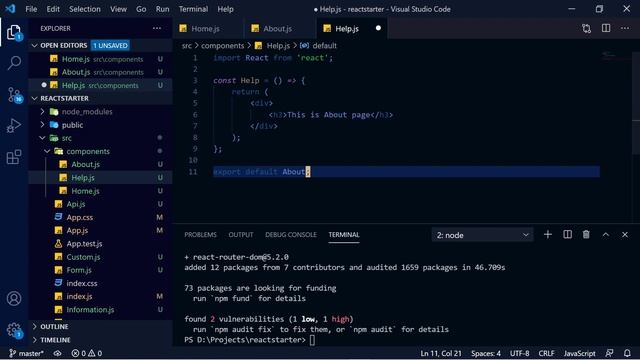
Task: Click the Open Changes icon in editor toolbar
Action: 587,28
